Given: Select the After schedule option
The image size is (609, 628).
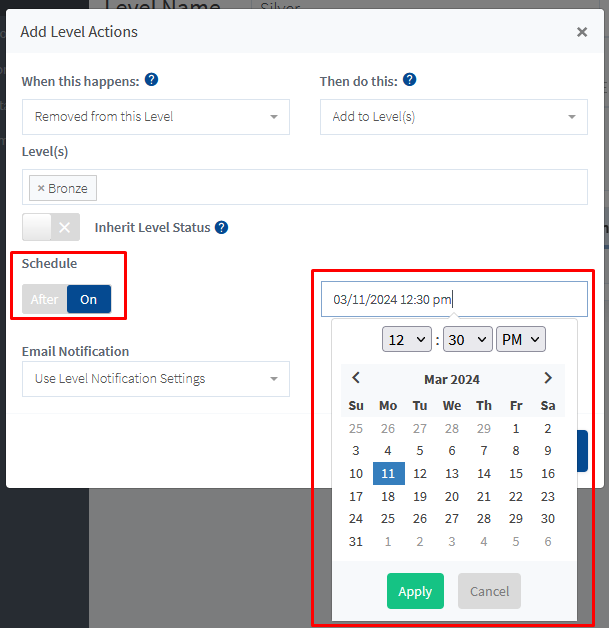Looking at the screenshot, I should point(44,299).
